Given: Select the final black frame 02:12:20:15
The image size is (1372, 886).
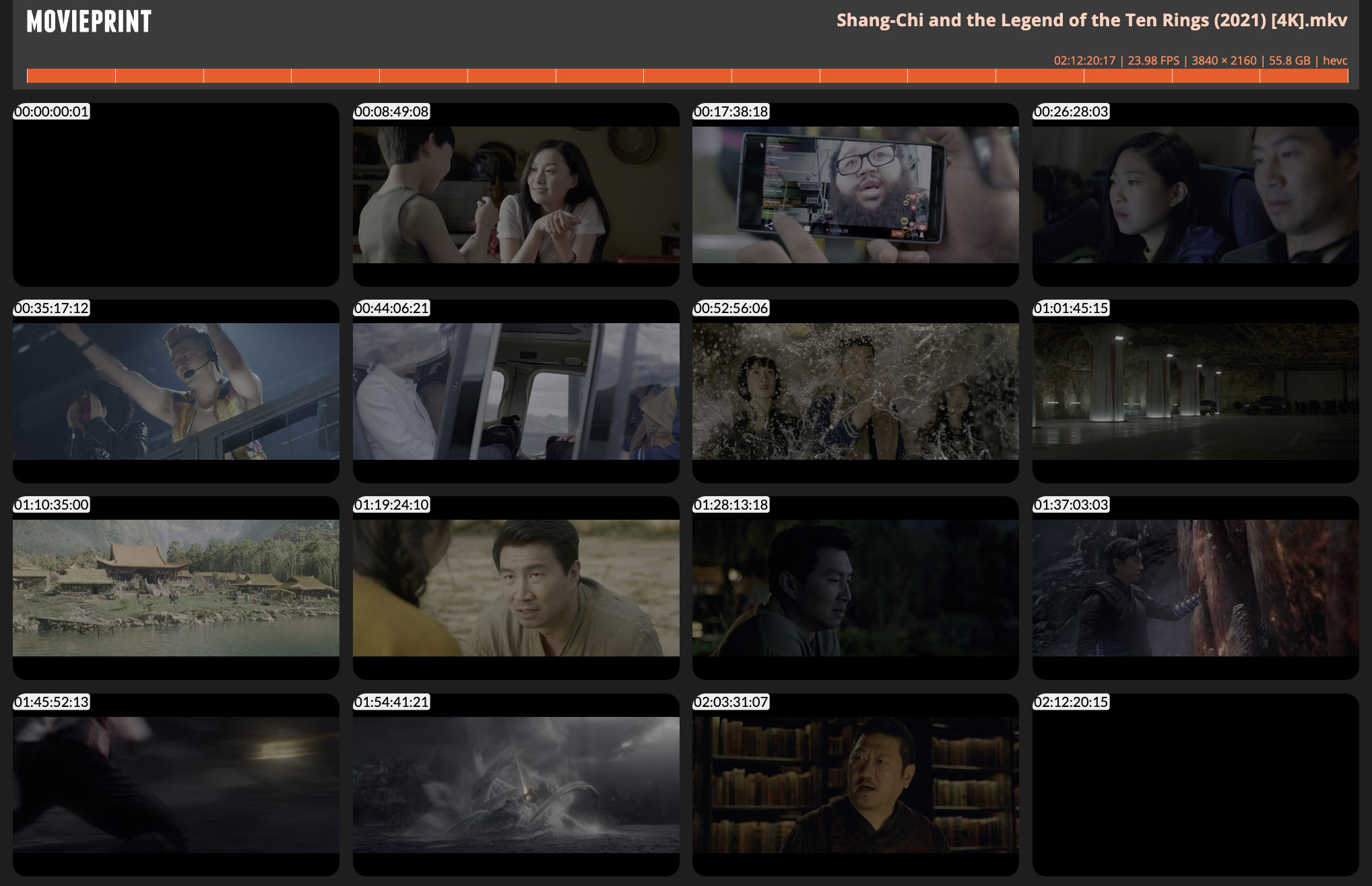Looking at the screenshot, I should (x=1196, y=785).
